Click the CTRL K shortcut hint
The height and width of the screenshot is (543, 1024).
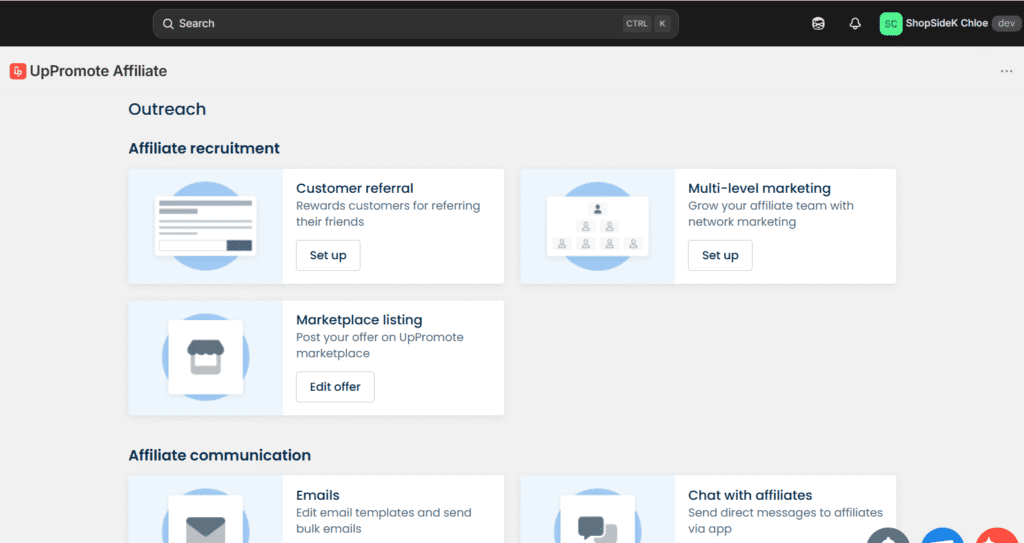pyautogui.click(x=647, y=24)
